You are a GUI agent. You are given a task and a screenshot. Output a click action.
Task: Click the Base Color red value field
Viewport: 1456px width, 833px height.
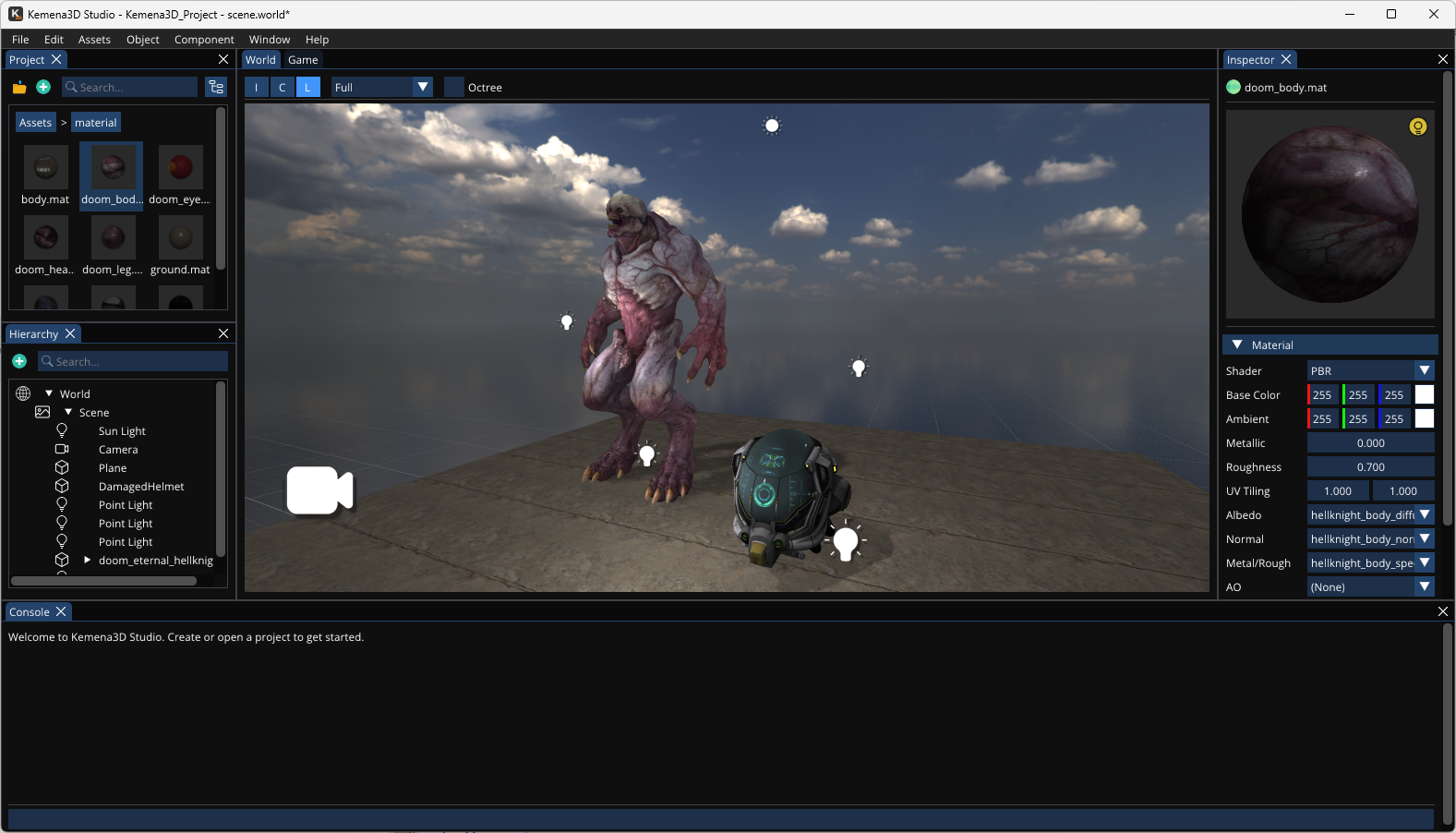(1322, 394)
